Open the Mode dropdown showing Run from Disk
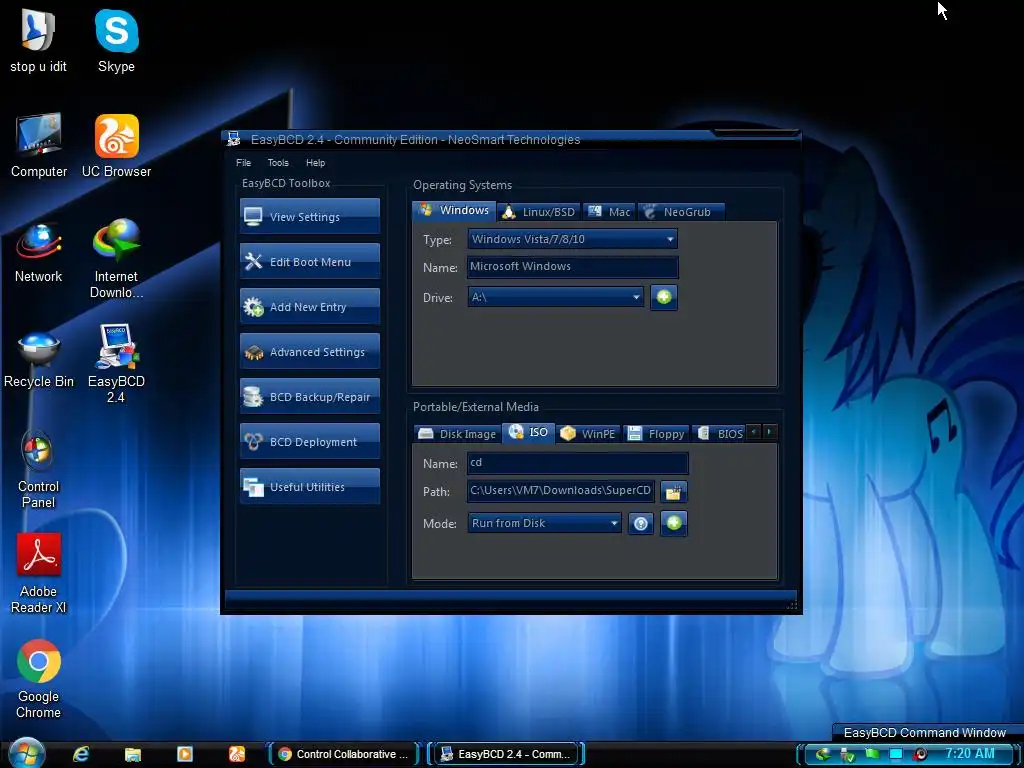 tap(544, 523)
